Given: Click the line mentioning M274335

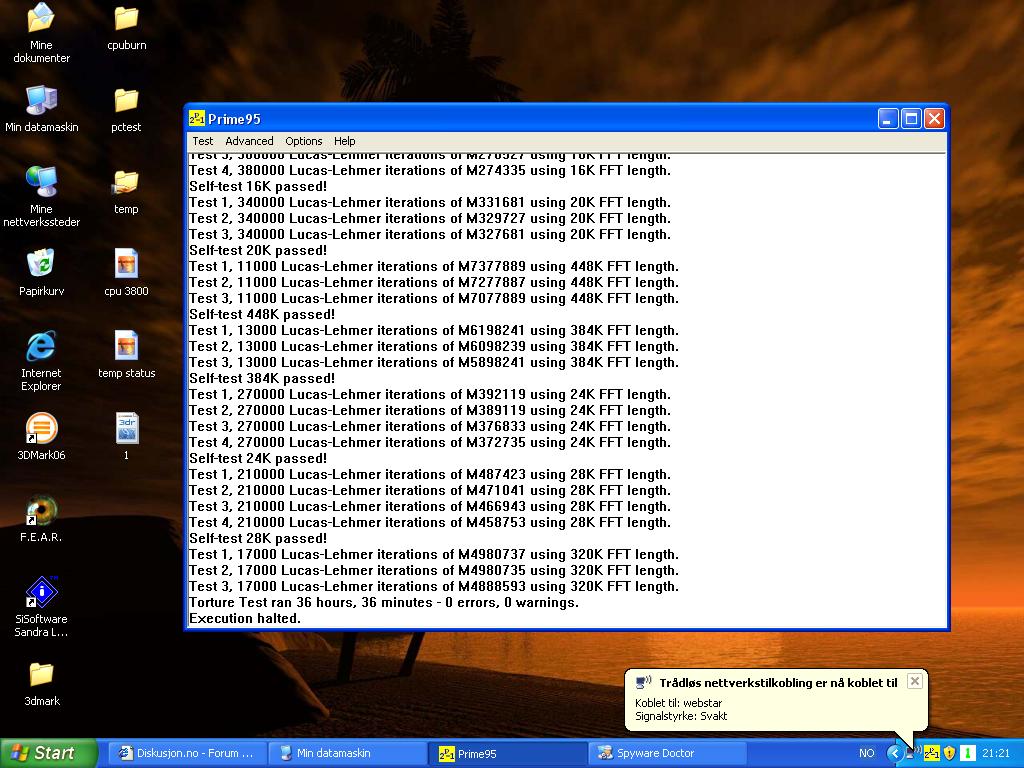Looking at the screenshot, I should (x=430, y=170).
